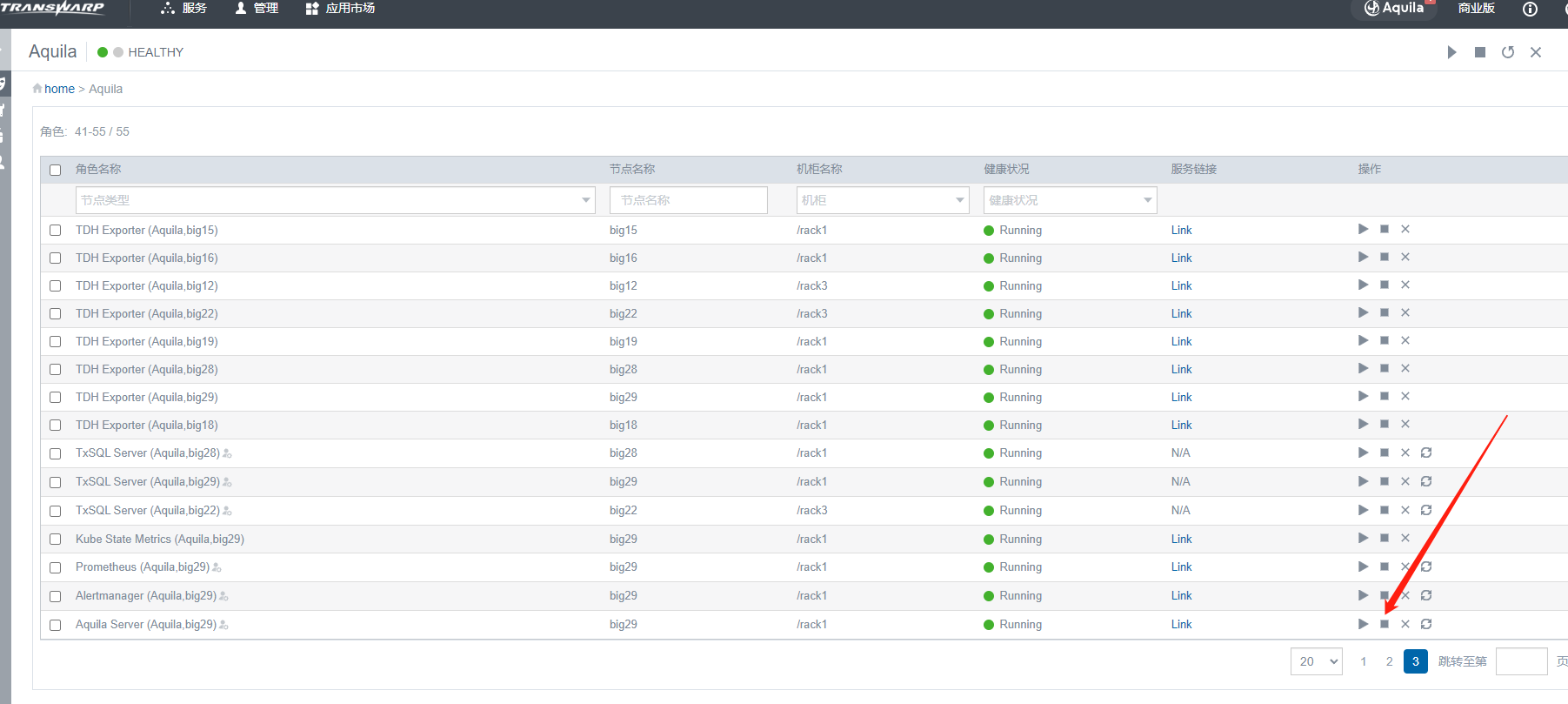Check TDH Exporter (Aquila,big22) row checkbox
1568x704 pixels.
pyautogui.click(x=56, y=314)
